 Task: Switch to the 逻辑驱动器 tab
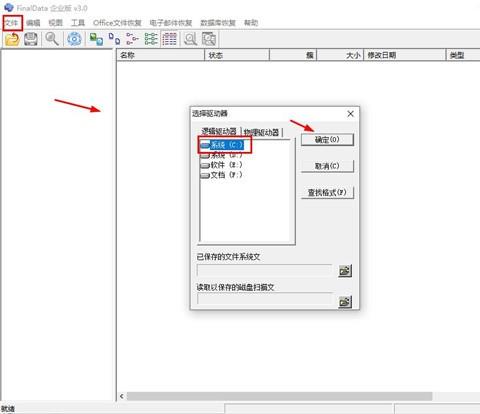tap(219, 132)
